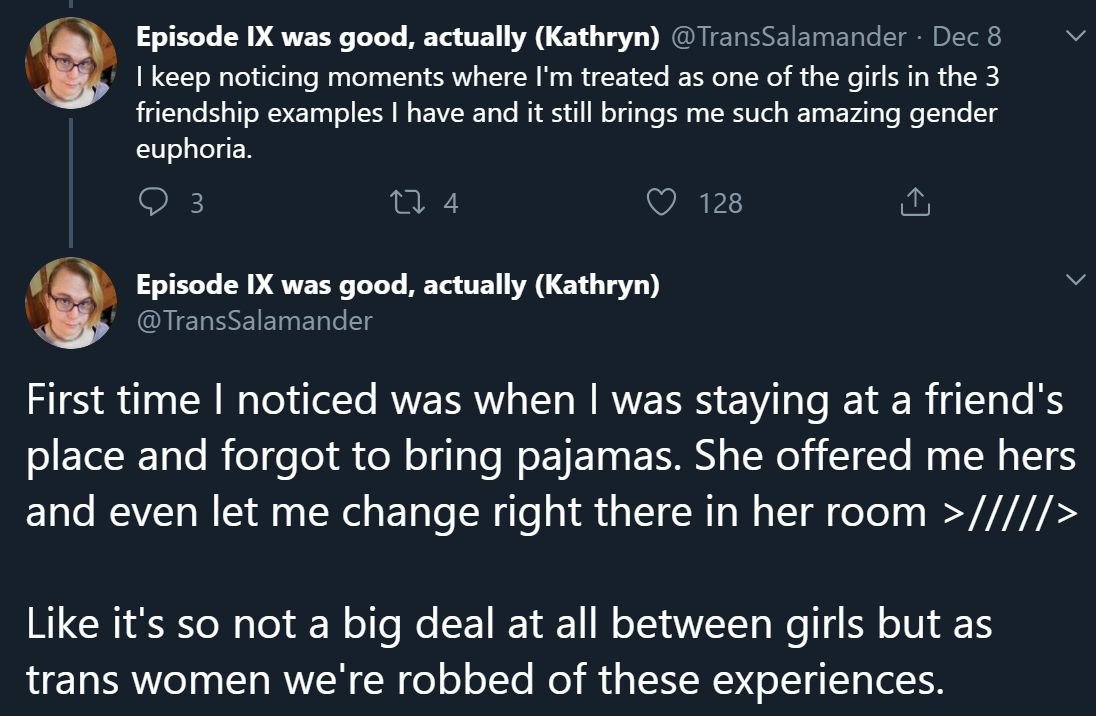The width and height of the screenshot is (1096, 716).
Task: Click the 128 likes count
Action: pyautogui.click(x=720, y=204)
